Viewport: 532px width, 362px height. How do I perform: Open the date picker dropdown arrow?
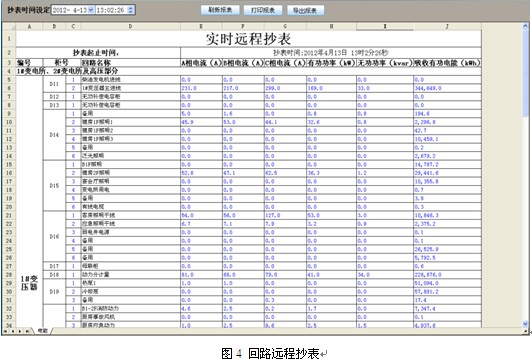click(91, 10)
